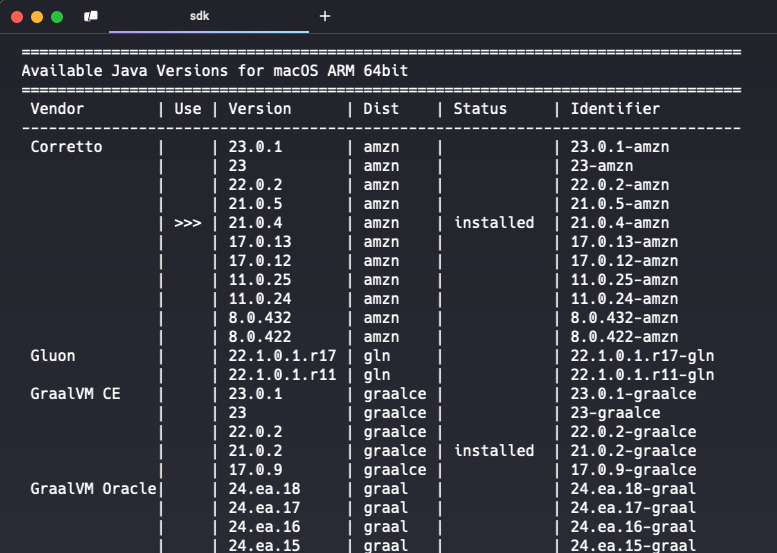The height and width of the screenshot is (553, 777).
Task: Click the installed status for 21.0.4-amzn
Action: pyautogui.click(x=494, y=222)
